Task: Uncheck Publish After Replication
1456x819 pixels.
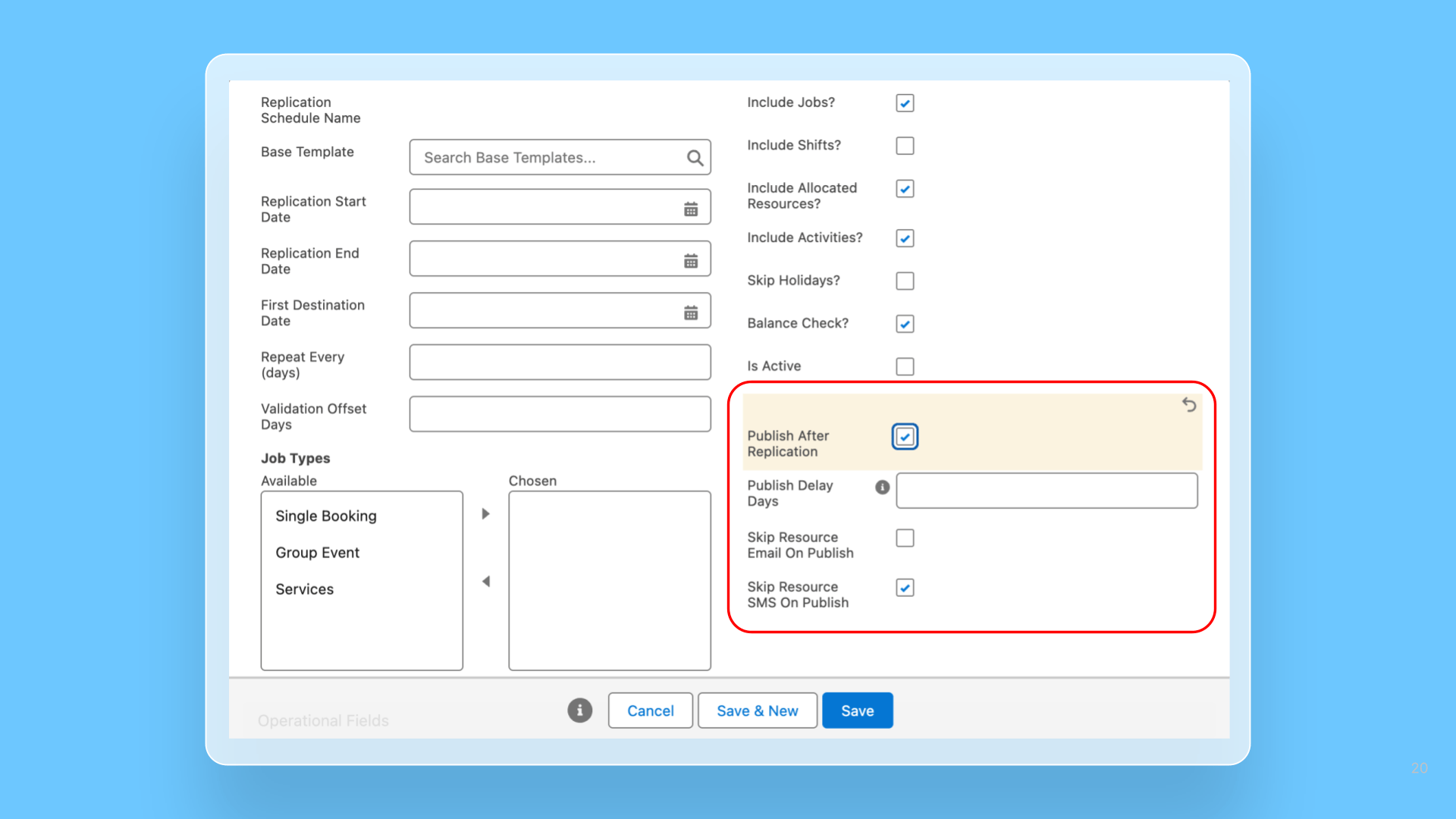Action: click(x=905, y=437)
